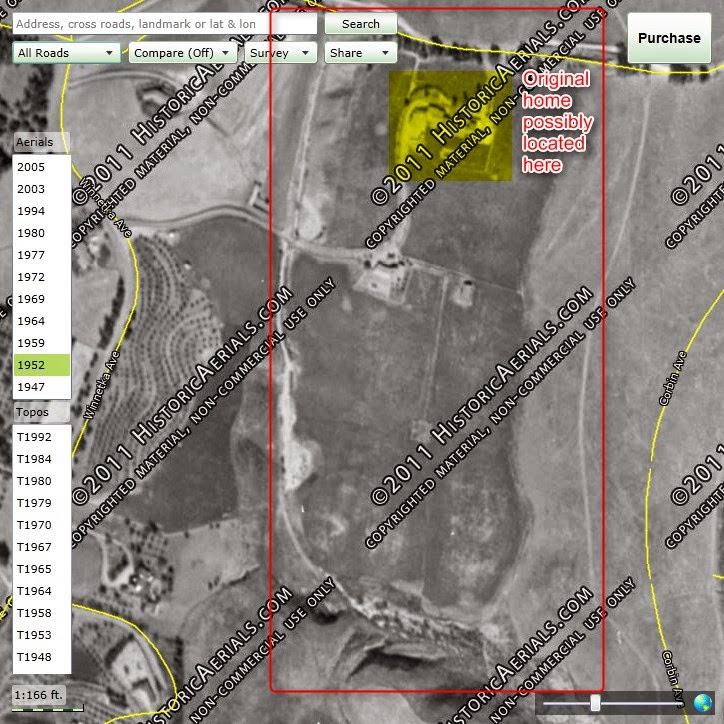Click the globe icon beside the zoom slider
The image size is (724, 724).
pyautogui.click(x=702, y=703)
